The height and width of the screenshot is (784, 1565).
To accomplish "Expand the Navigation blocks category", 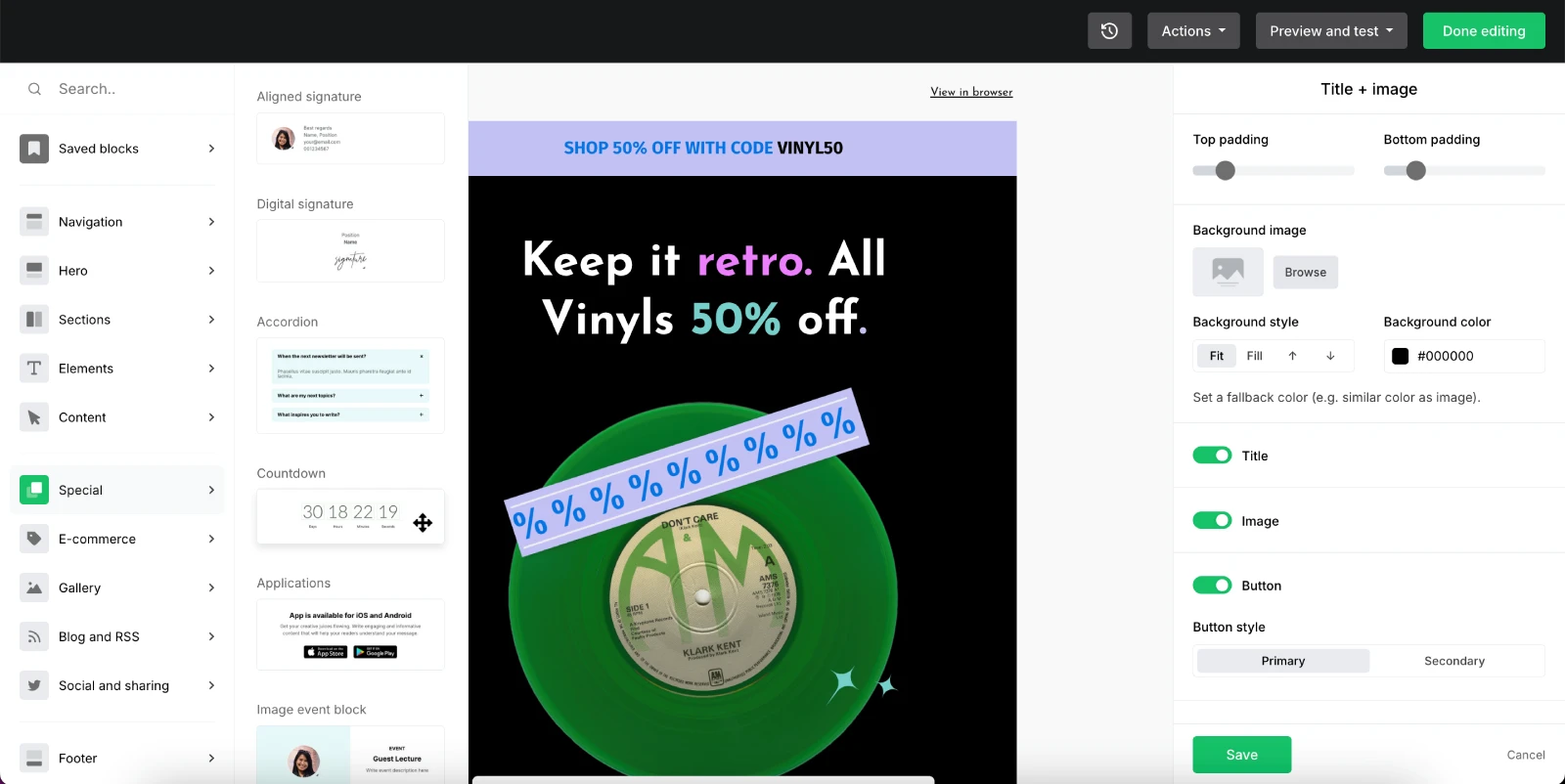I will pos(117,222).
